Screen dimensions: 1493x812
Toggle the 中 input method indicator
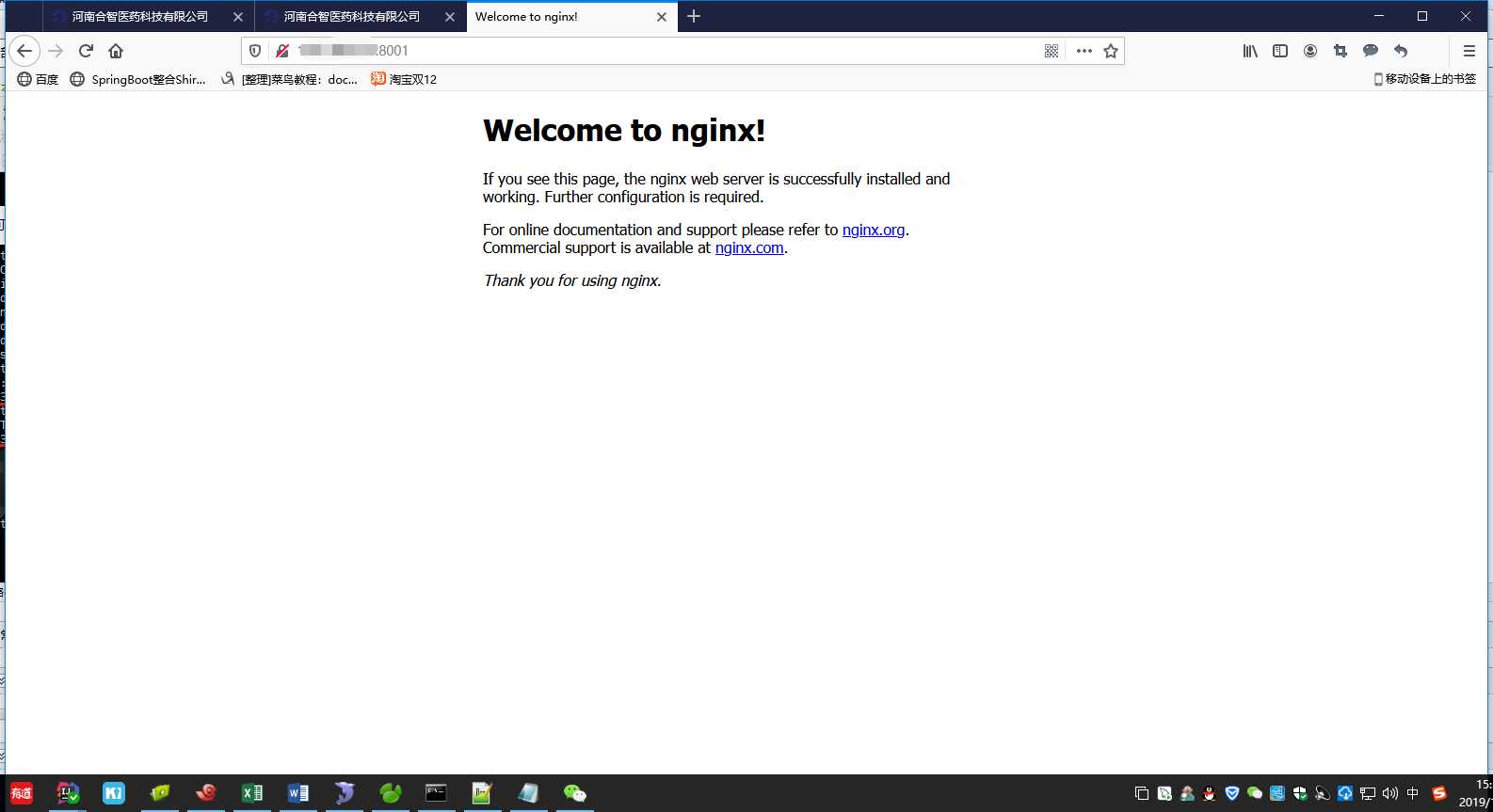(x=1413, y=793)
